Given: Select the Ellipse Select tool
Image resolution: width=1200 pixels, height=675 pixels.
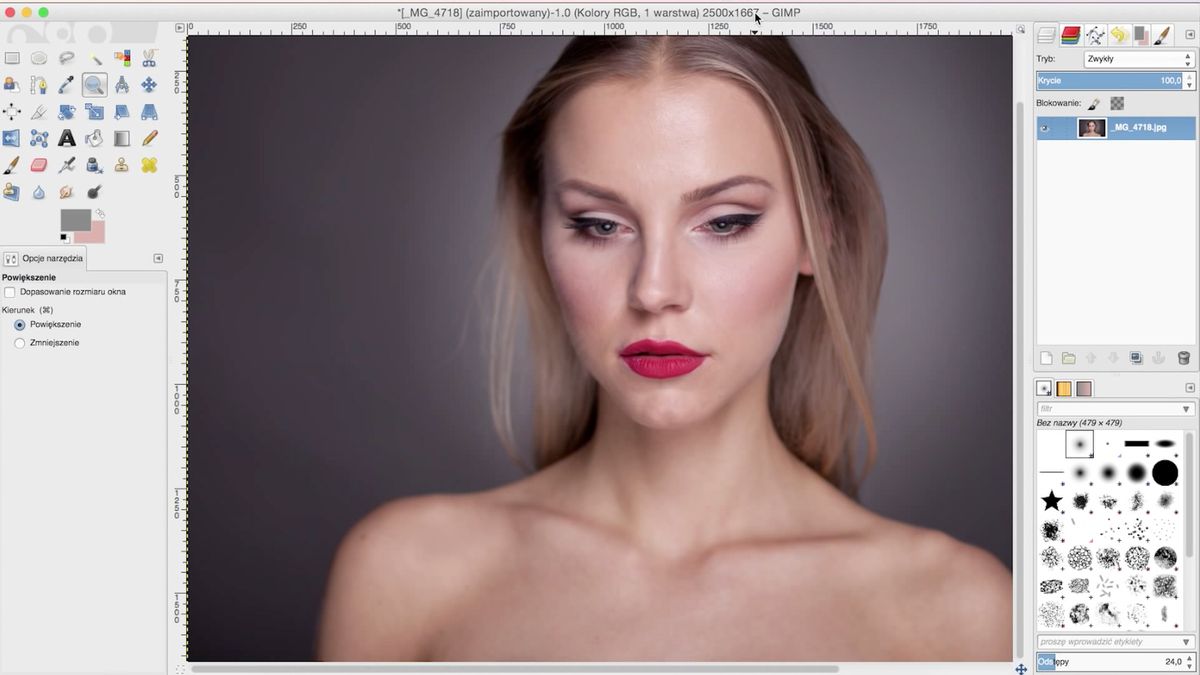Looking at the screenshot, I should (39, 58).
